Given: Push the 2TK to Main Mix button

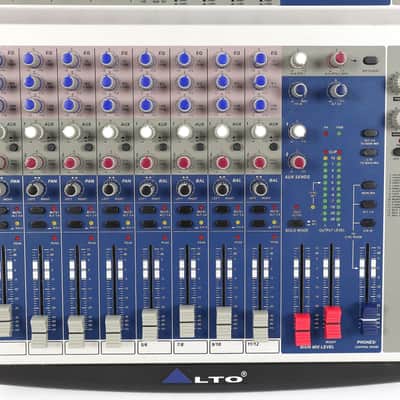Looking at the screenshot, I should tap(369, 153).
